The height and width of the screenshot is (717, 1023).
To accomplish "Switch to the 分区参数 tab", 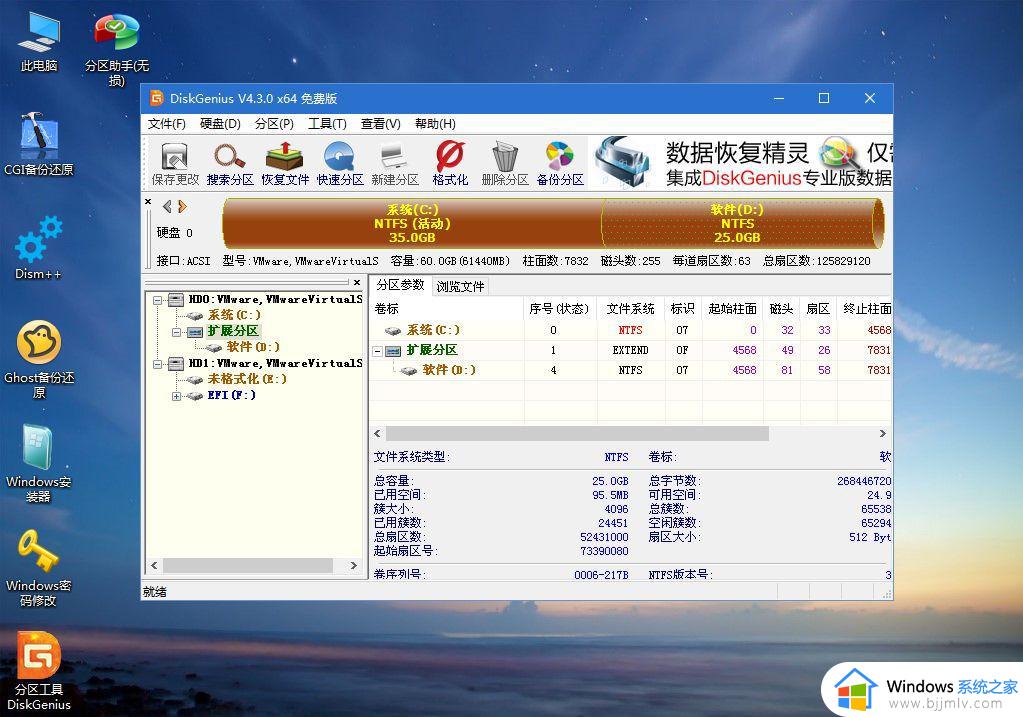I will [400, 285].
